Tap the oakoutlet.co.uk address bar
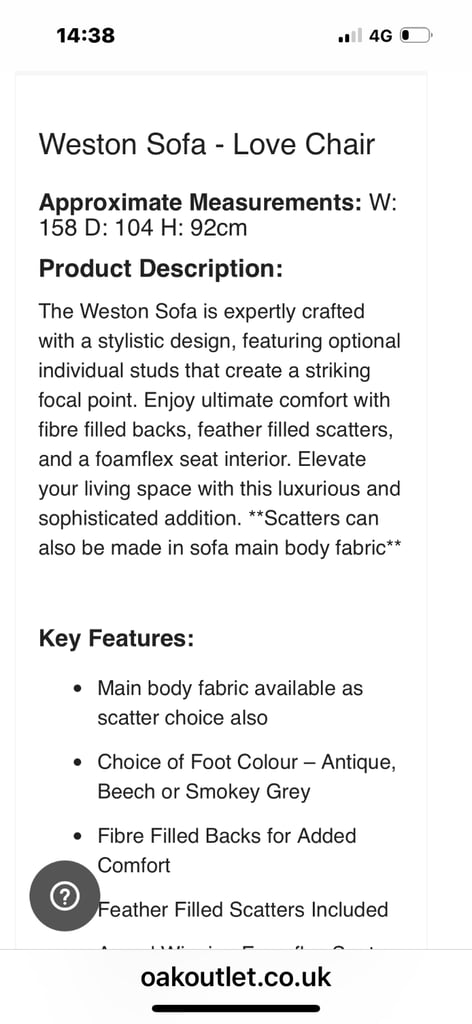 click(x=236, y=977)
